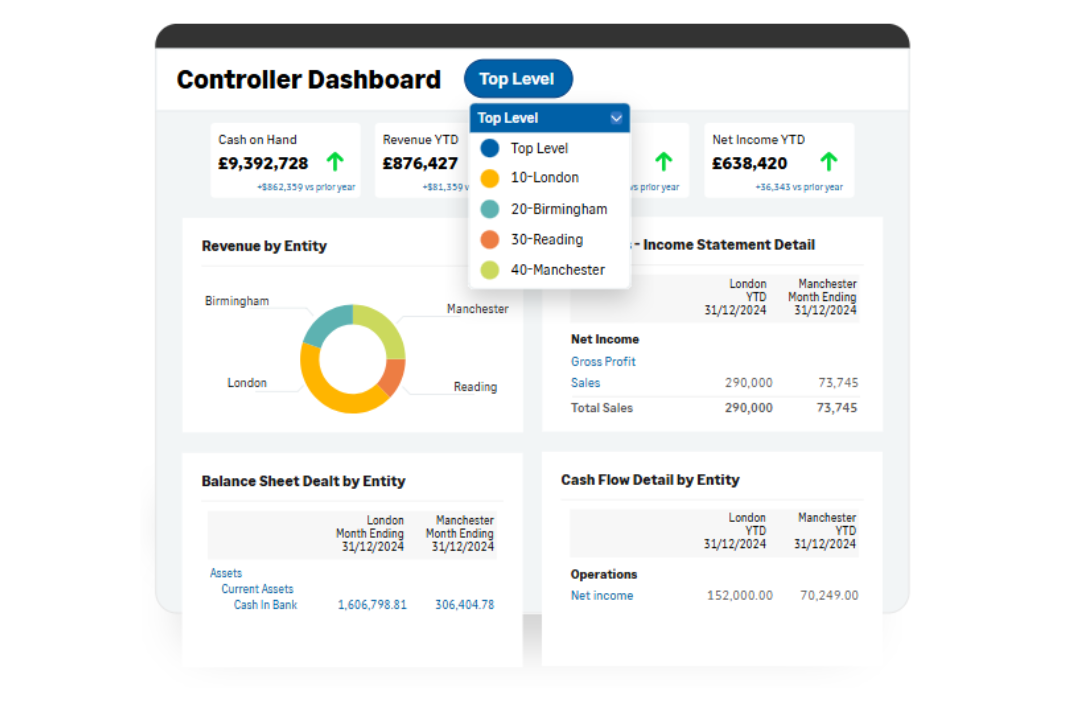The width and height of the screenshot is (1080, 720).
Task: Choose 30-Reading from the dropdown menu
Action: 547,239
